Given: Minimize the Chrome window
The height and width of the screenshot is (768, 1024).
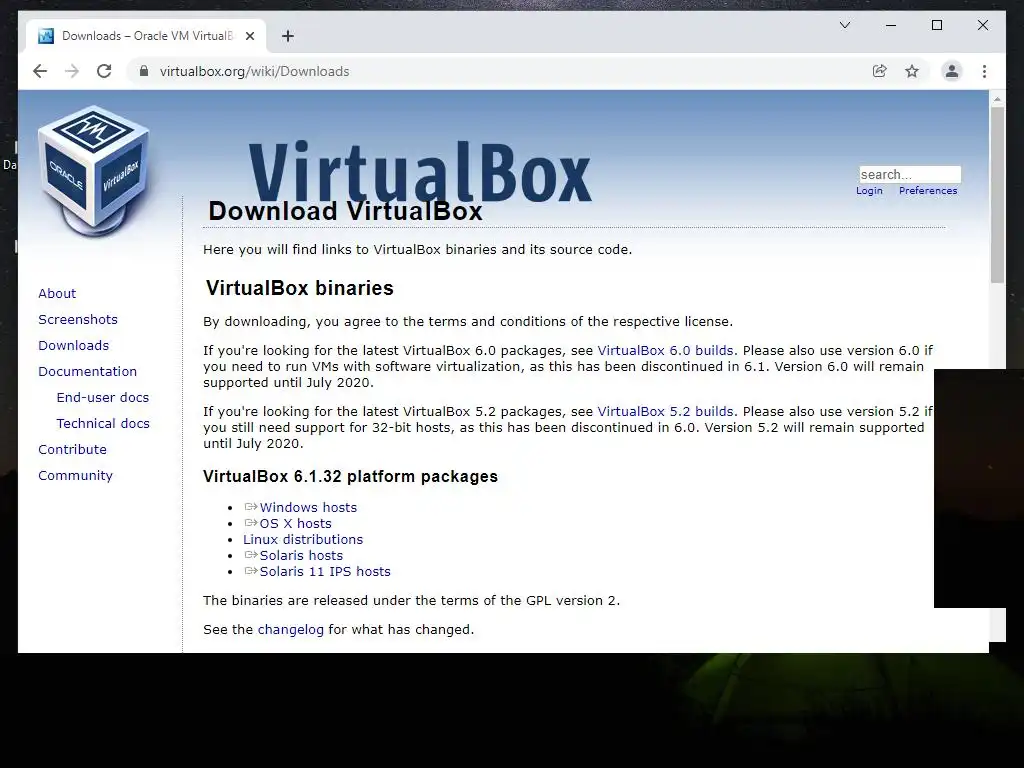Looking at the screenshot, I should click(891, 25).
